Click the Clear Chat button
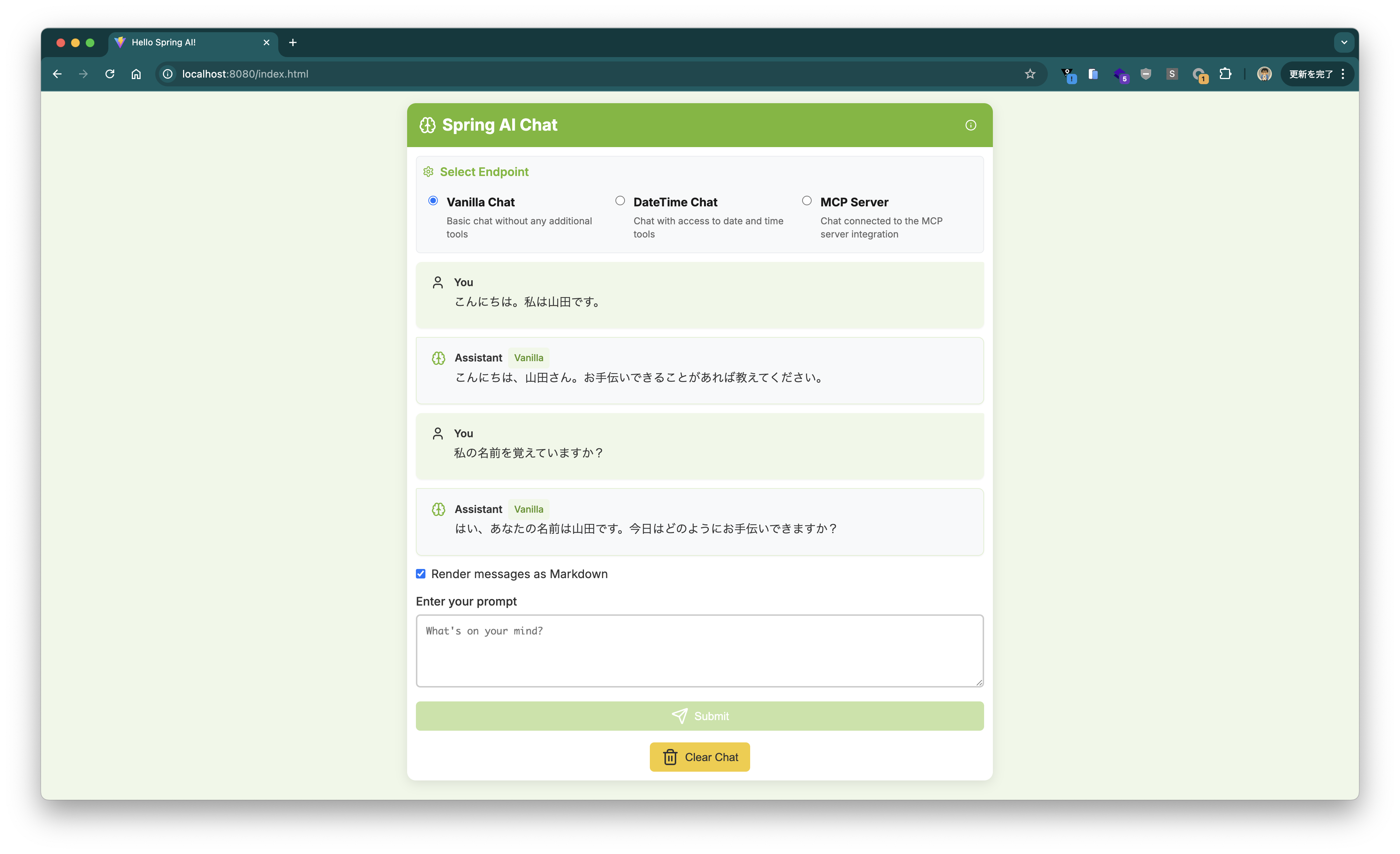The height and width of the screenshot is (854, 1400). (x=699, y=757)
